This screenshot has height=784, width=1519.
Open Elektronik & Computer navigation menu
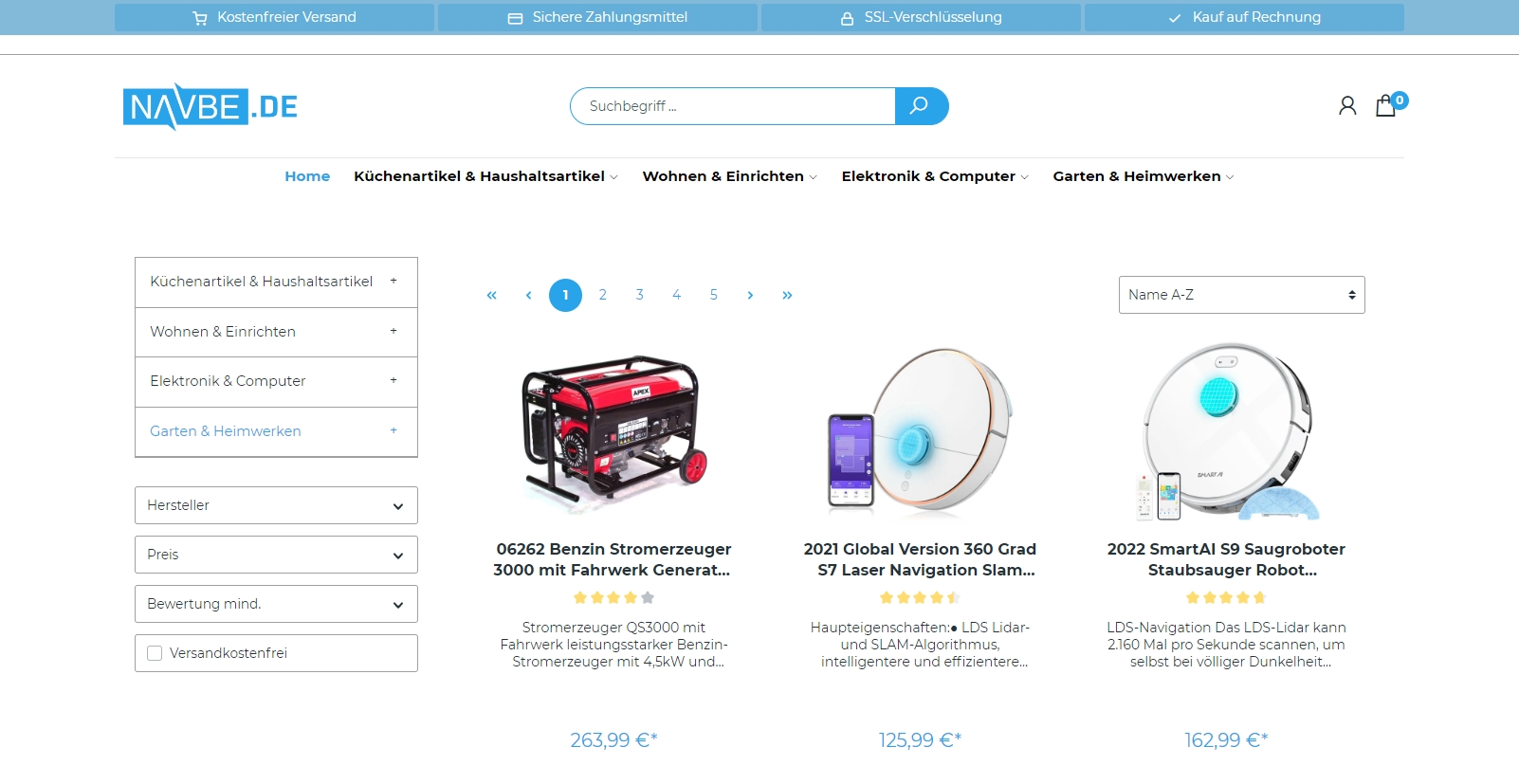coord(934,176)
